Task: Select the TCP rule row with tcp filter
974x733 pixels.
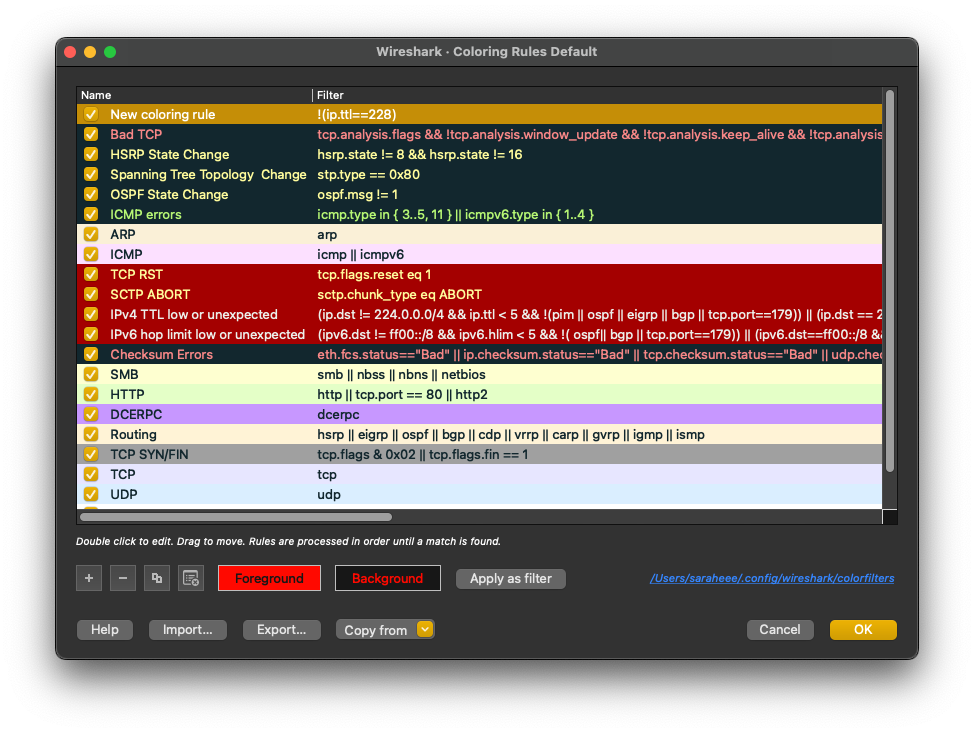Action: coord(479,475)
